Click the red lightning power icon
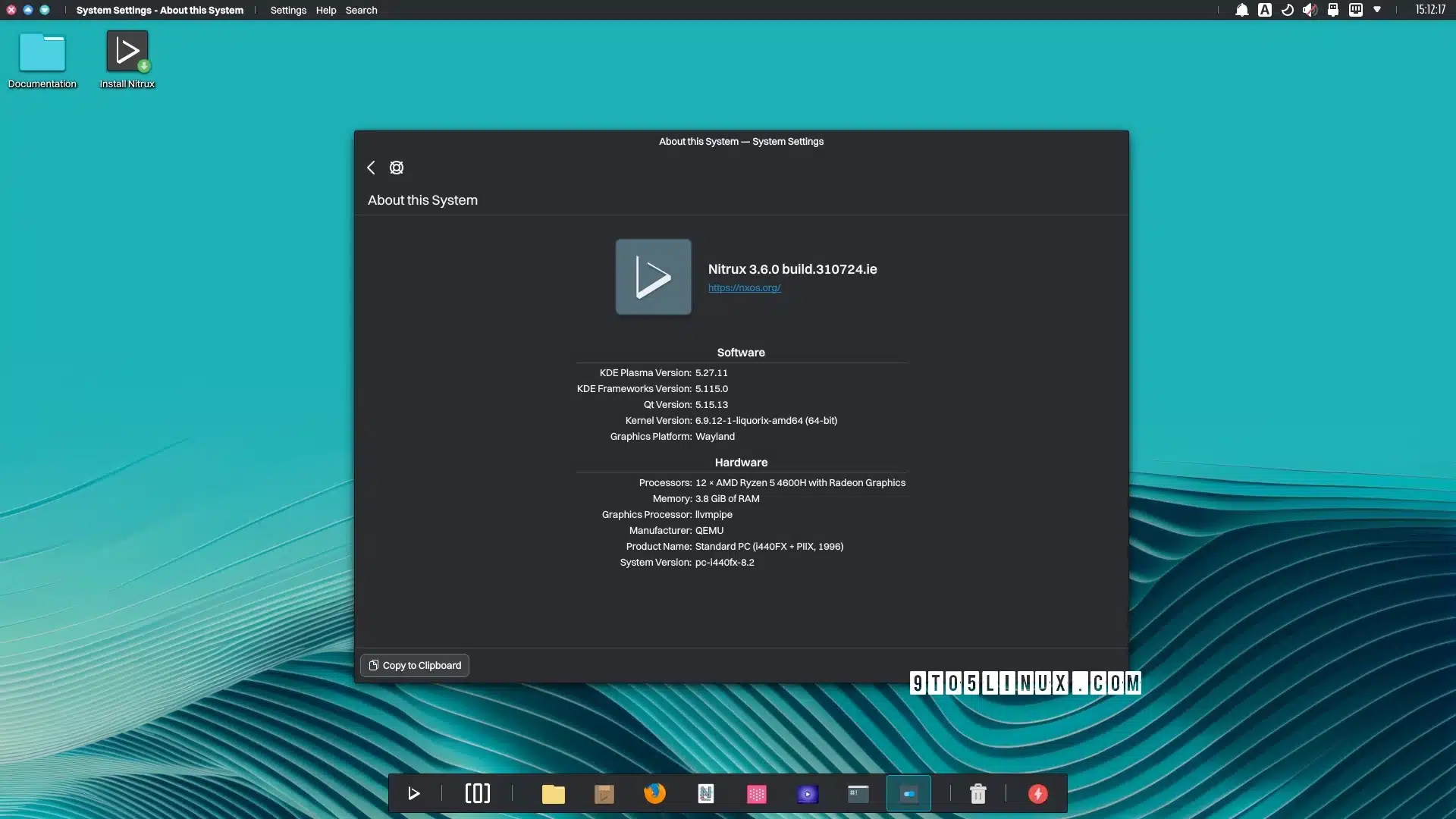Screen dimensions: 1456x819 click(1037, 794)
